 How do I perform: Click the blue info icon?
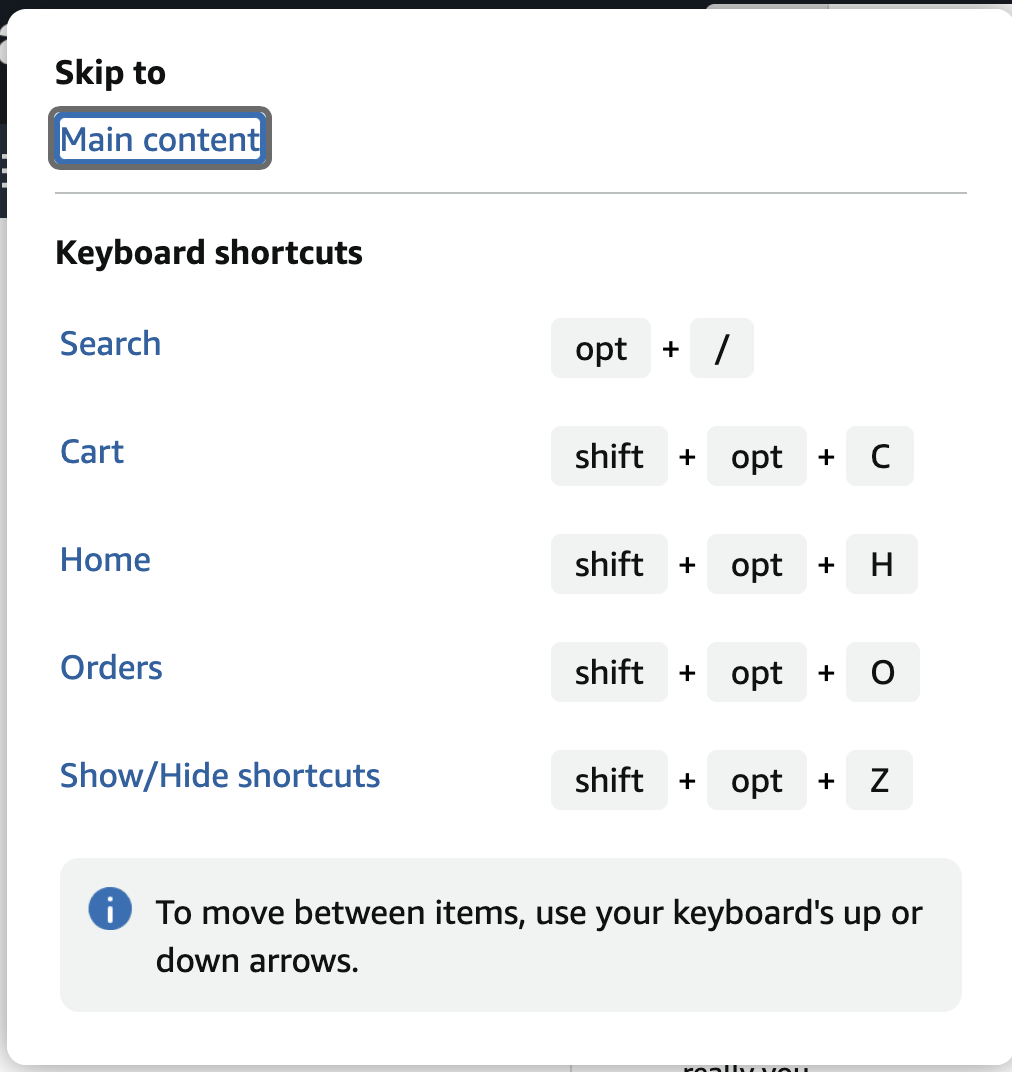click(110, 910)
